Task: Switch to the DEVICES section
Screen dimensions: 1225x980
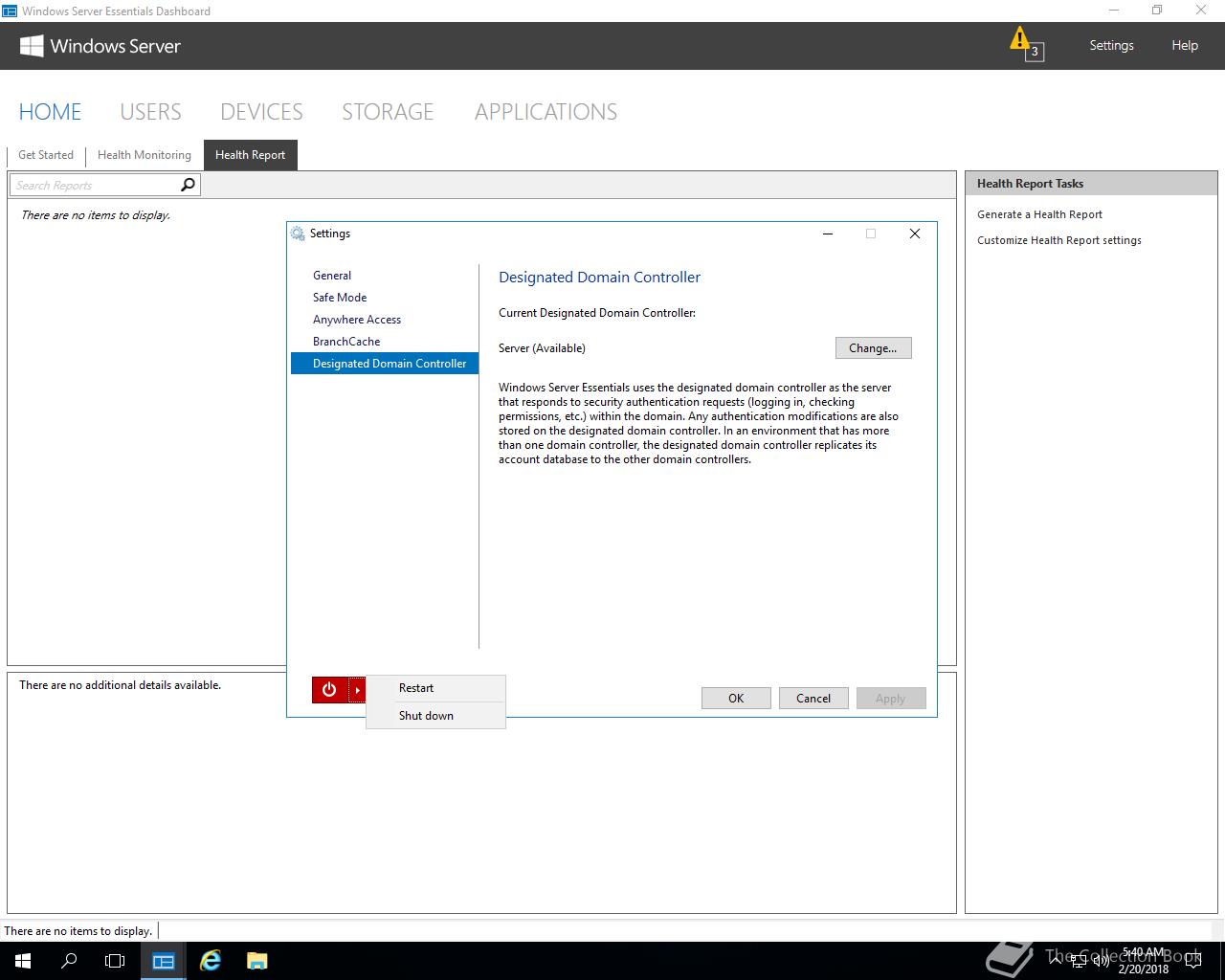Action: [261, 112]
